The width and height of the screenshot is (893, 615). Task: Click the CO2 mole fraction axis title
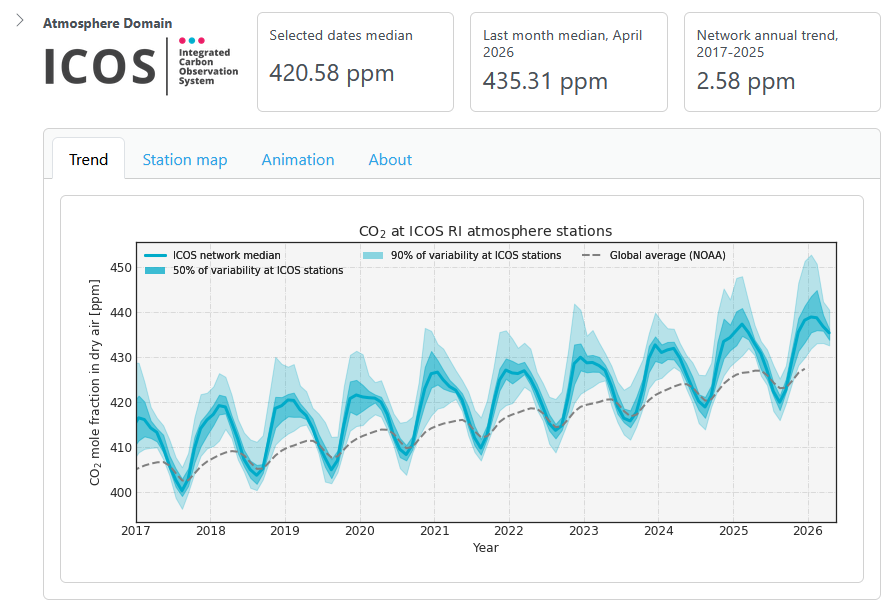point(95,382)
